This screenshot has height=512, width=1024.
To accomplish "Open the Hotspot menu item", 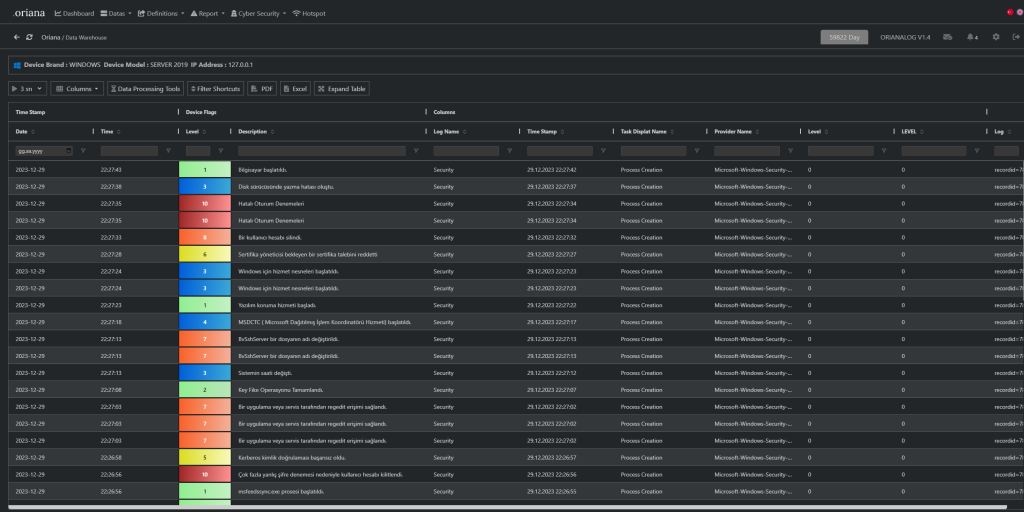I will point(315,14).
